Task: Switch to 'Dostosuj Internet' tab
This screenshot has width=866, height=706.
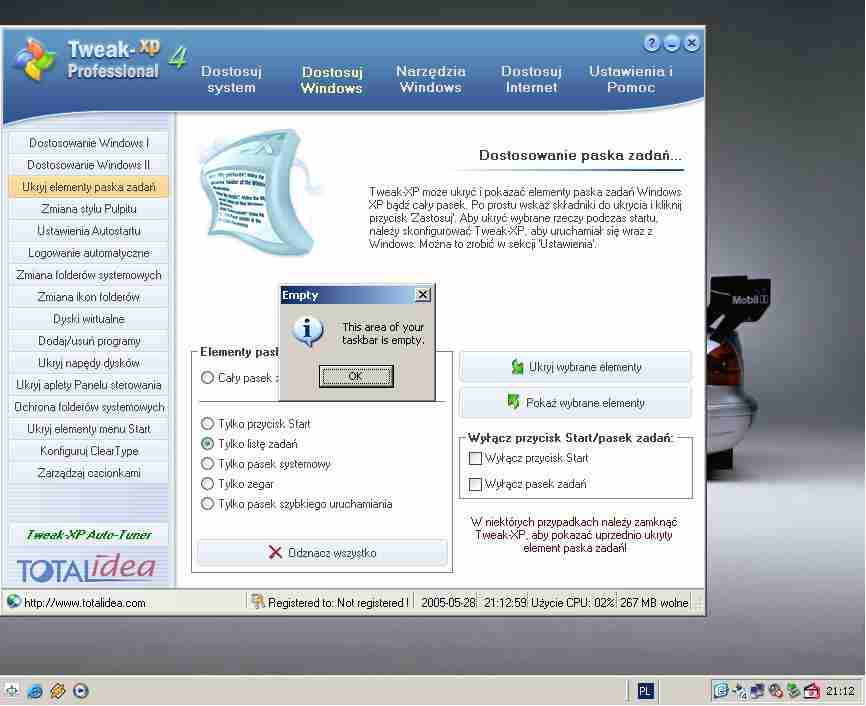Action: coord(531,80)
